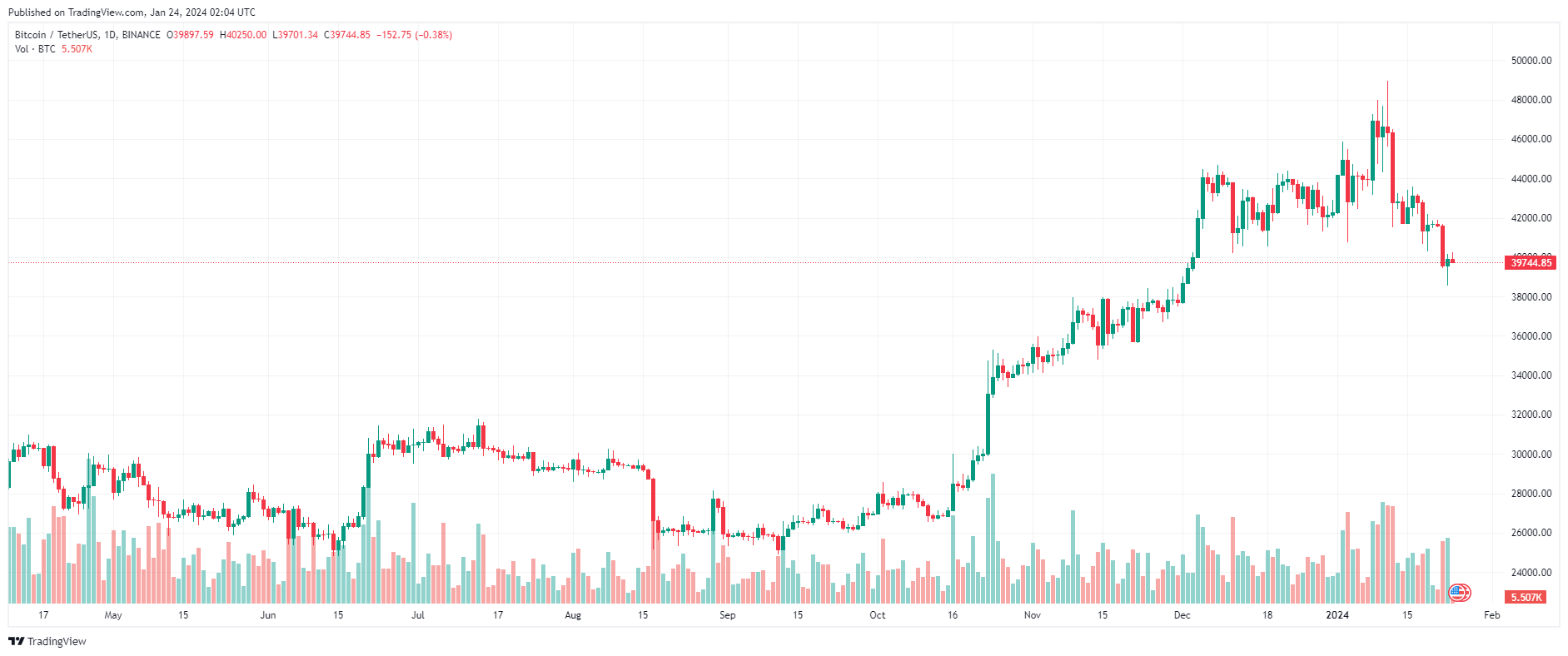
Task: Click the TradingView logo at bottom left
Action: coord(17,641)
